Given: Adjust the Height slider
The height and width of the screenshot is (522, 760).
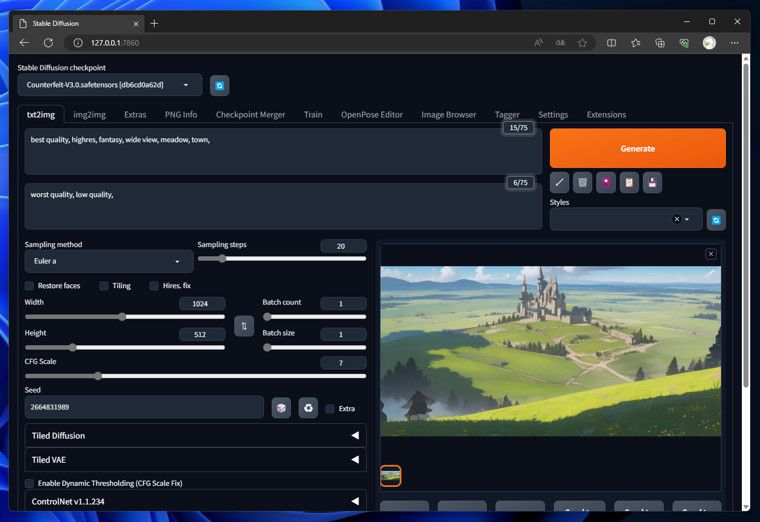Looking at the screenshot, I should tap(125, 348).
